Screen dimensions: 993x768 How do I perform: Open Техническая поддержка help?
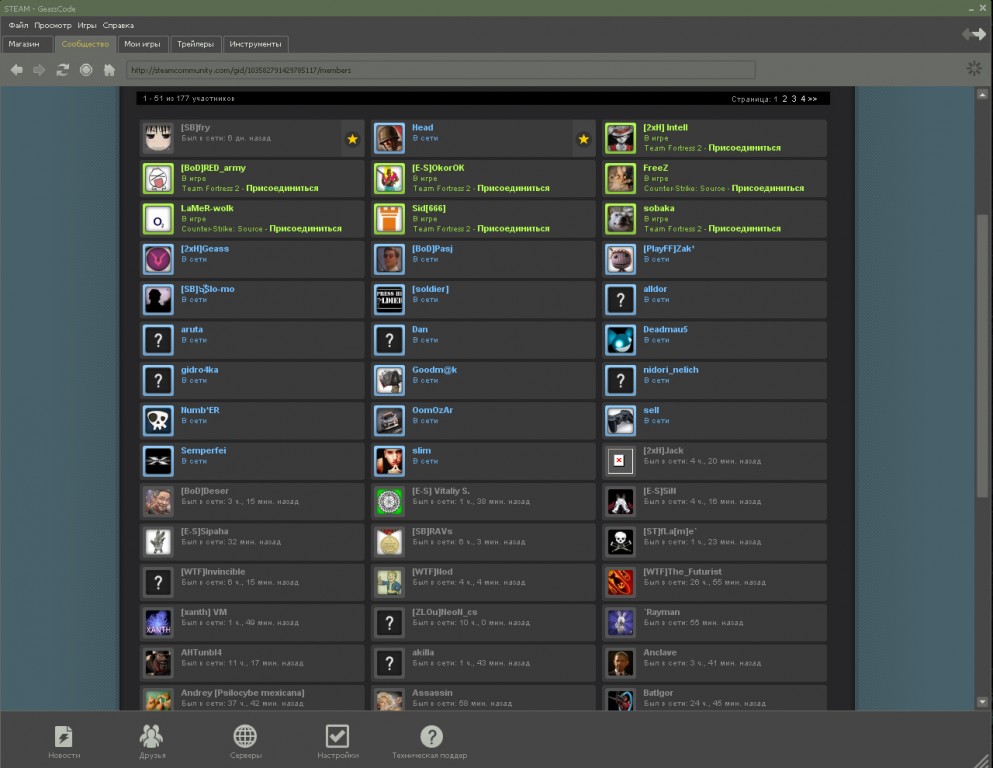point(430,742)
